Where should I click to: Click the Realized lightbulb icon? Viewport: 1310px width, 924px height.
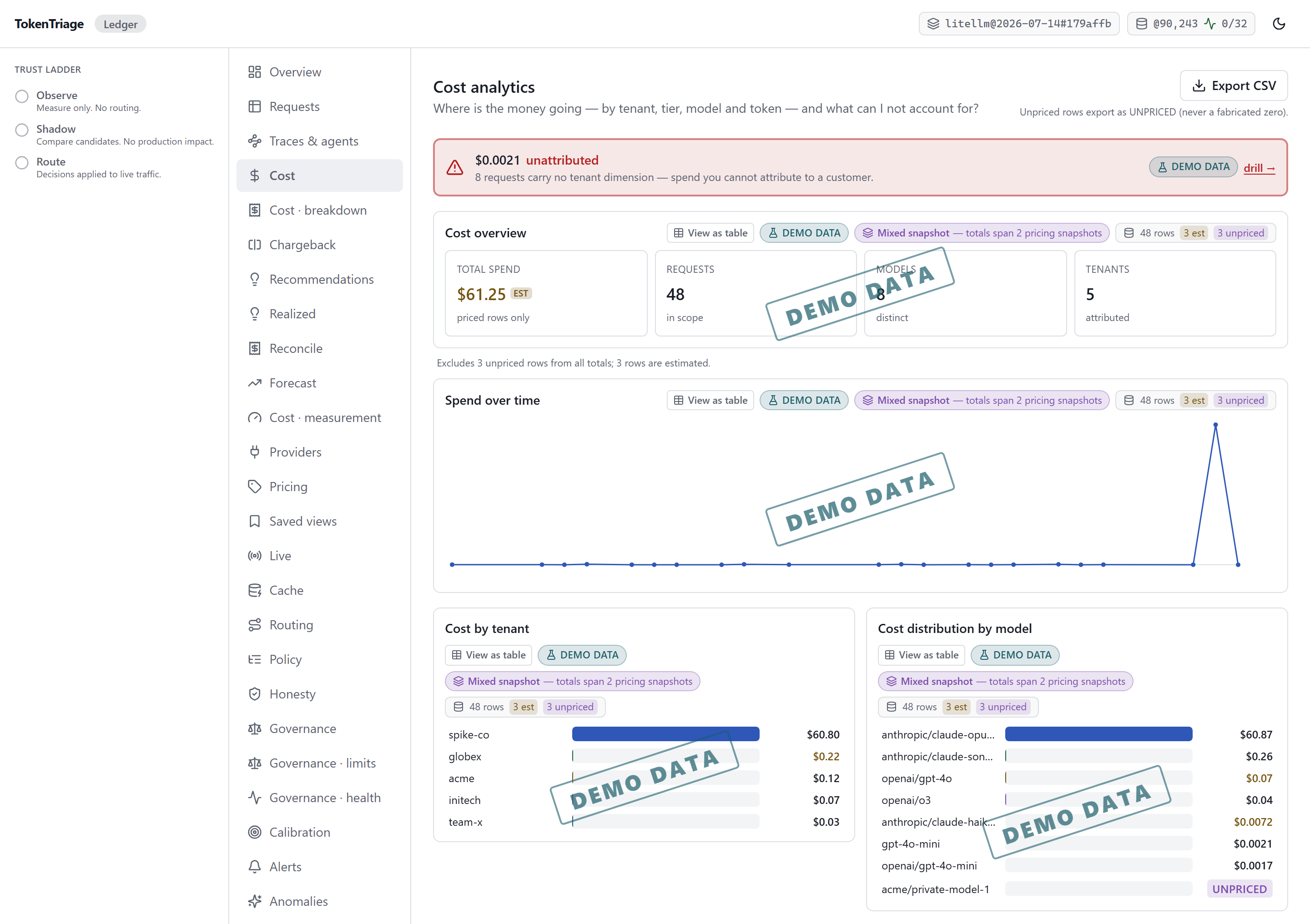coord(254,314)
